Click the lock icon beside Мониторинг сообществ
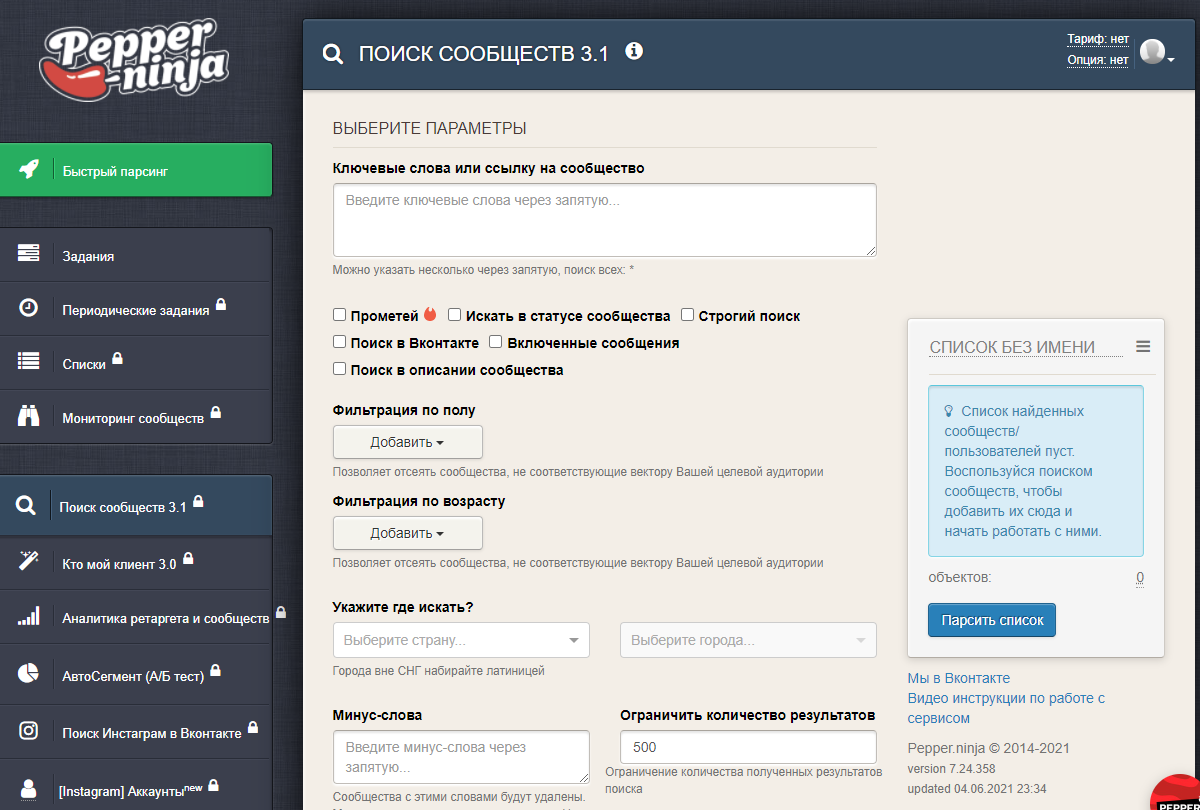 215,412
